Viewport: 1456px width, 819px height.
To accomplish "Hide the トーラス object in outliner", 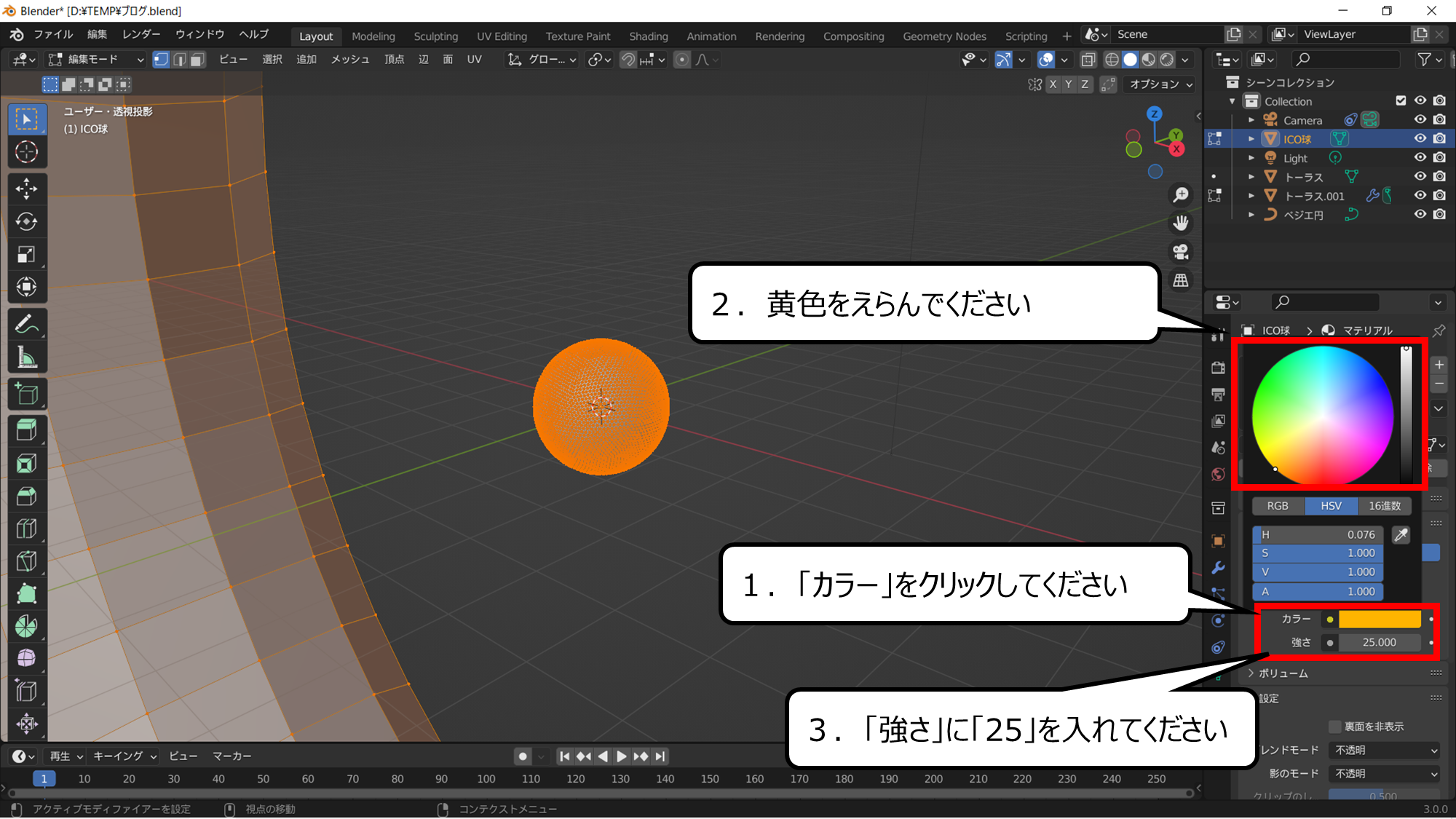I will tap(1420, 176).
